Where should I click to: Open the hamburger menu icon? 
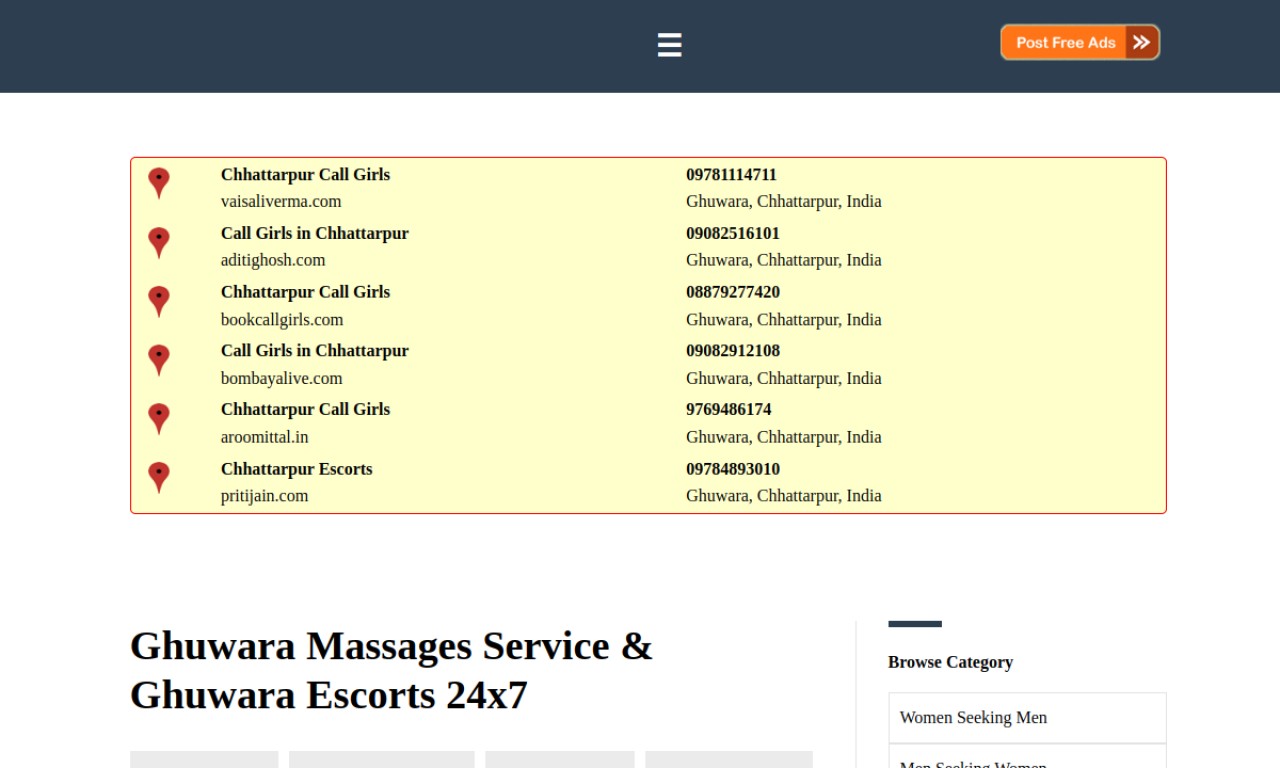click(x=669, y=45)
